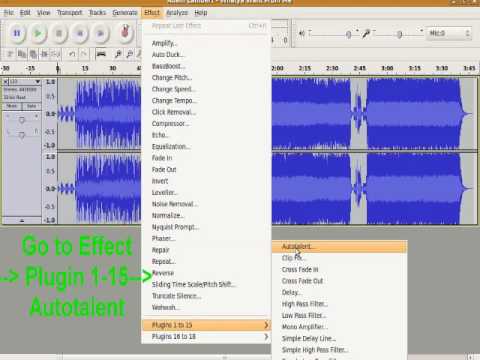Click the Pause transport button
This screenshot has width=480, height=360.
click(x=17, y=33)
